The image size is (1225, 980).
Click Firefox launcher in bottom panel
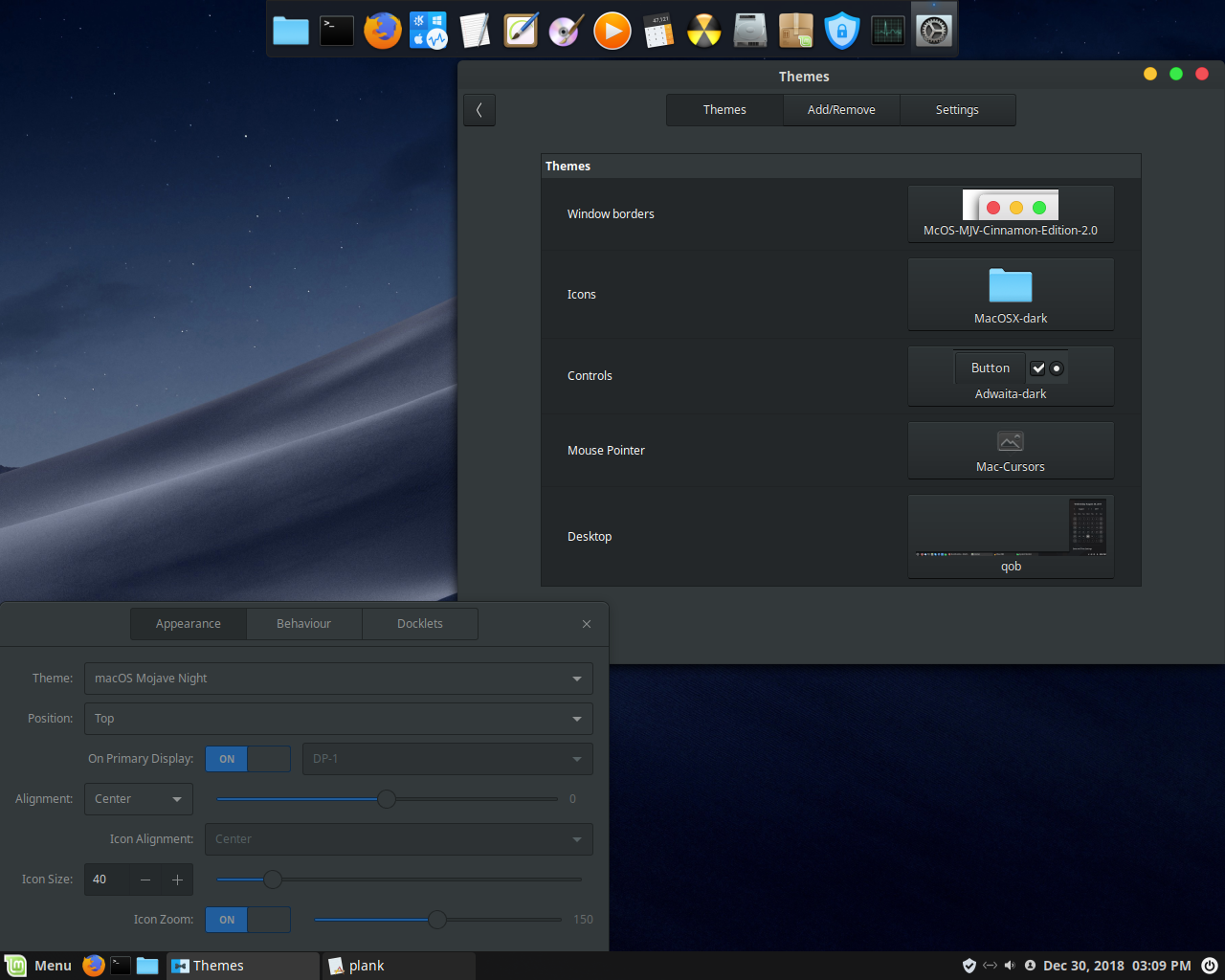tap(93, 966)
